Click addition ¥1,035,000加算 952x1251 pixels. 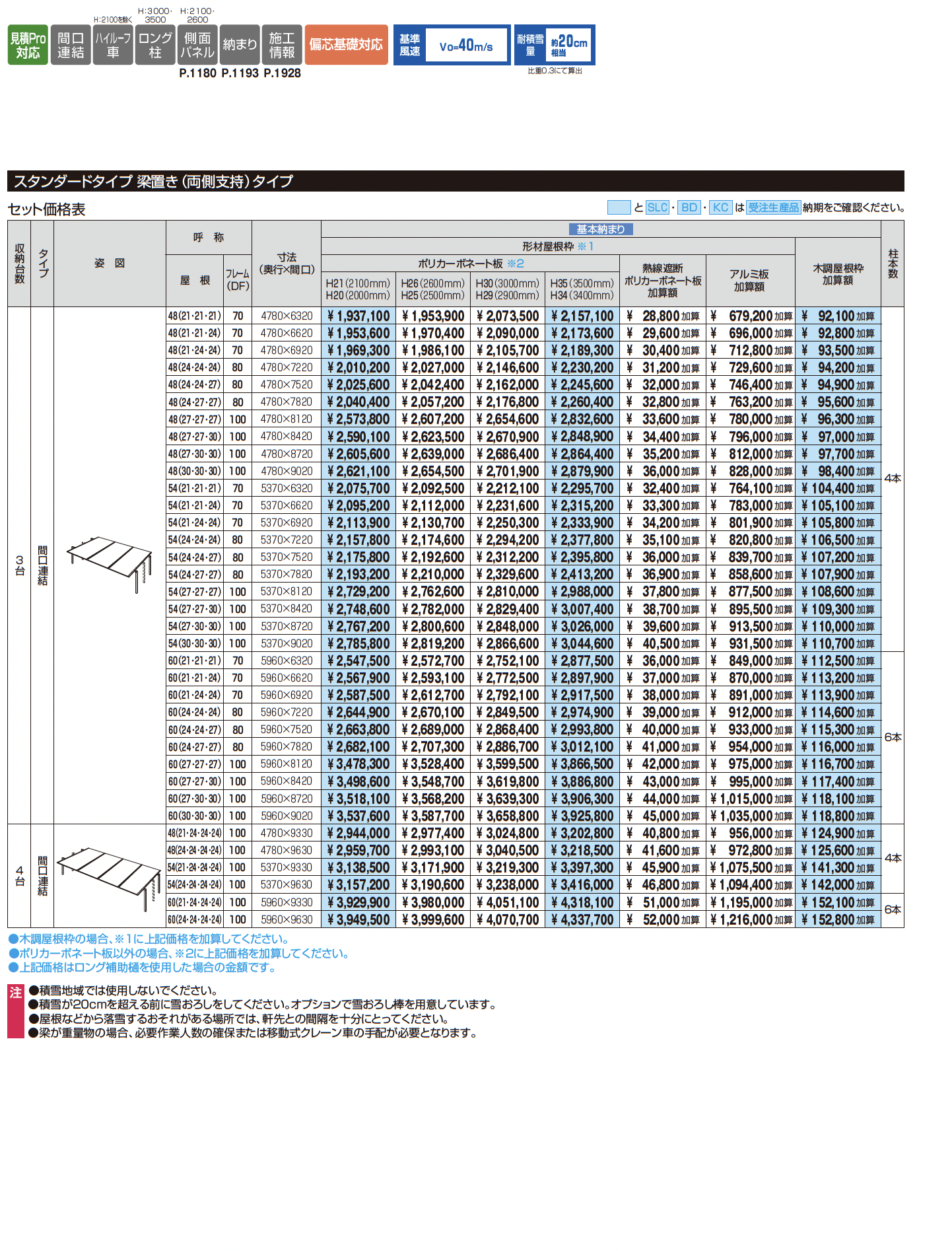[x=751, y=816]
